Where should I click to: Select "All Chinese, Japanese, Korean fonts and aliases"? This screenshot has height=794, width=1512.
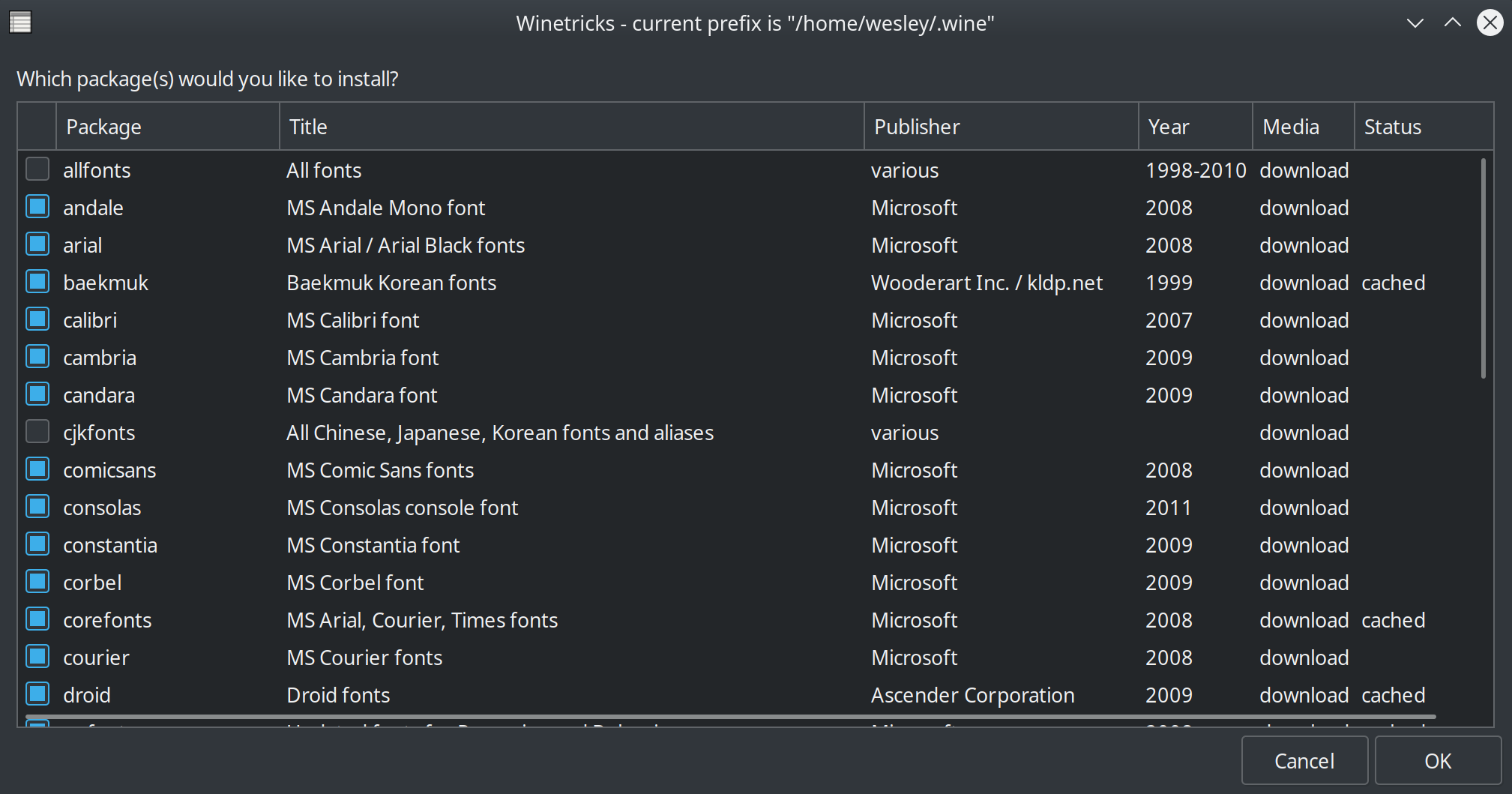500,433
